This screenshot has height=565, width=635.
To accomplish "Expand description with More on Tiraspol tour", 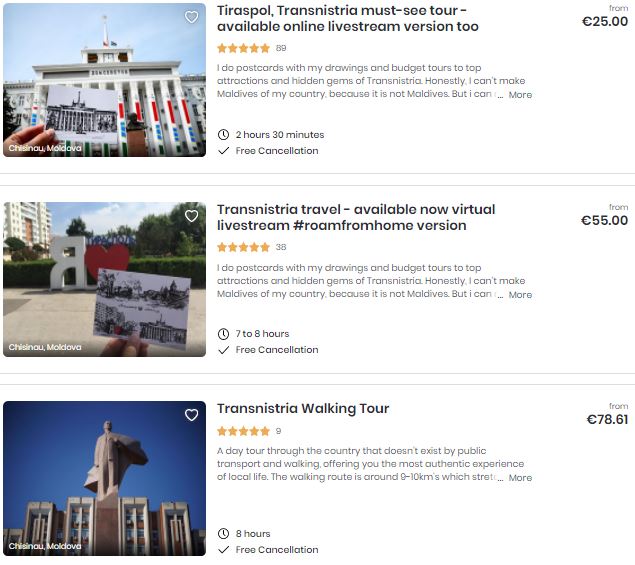I will pos(520,95).
